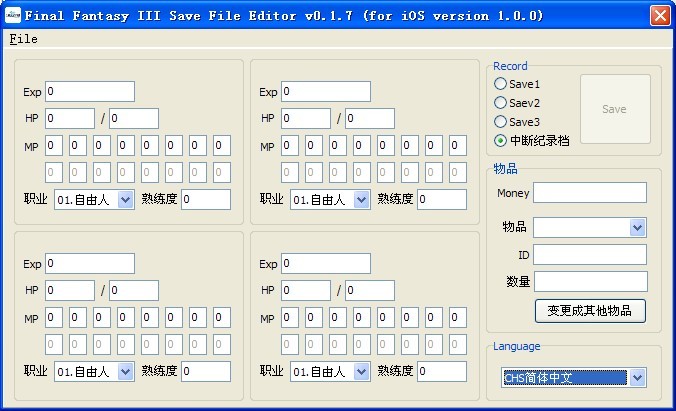This screenshot has width=676, height=411.
Task: Select the 中断纪录档 radio option
Action: [x=501, y=141]
